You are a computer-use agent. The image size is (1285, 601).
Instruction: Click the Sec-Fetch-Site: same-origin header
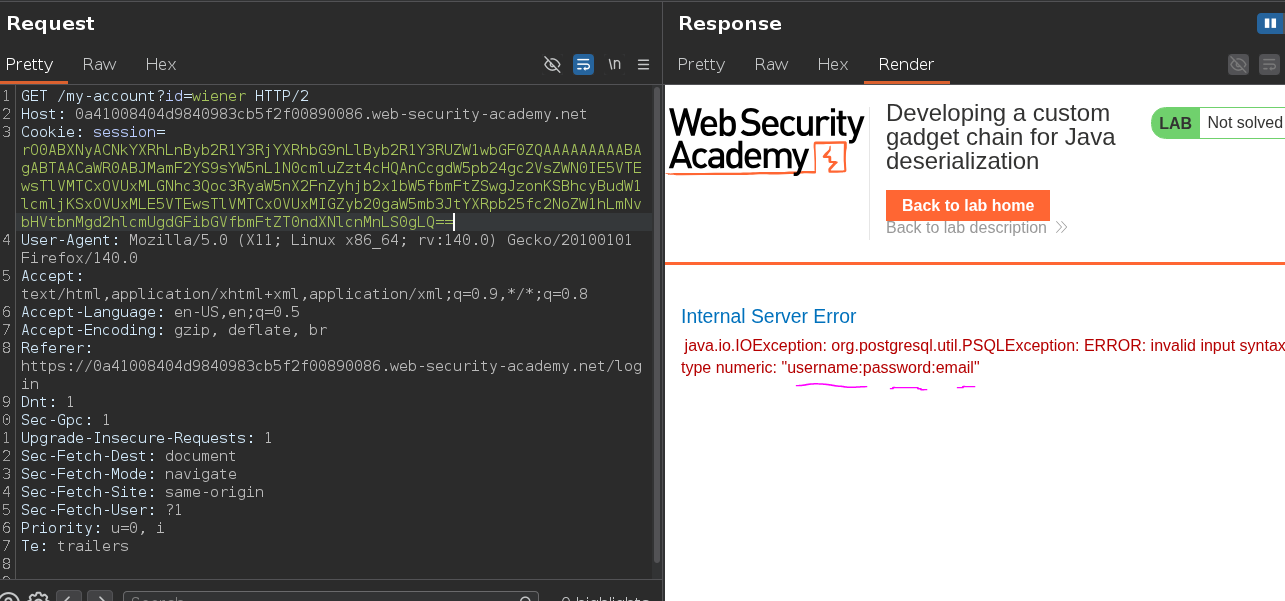click(142, 492)
